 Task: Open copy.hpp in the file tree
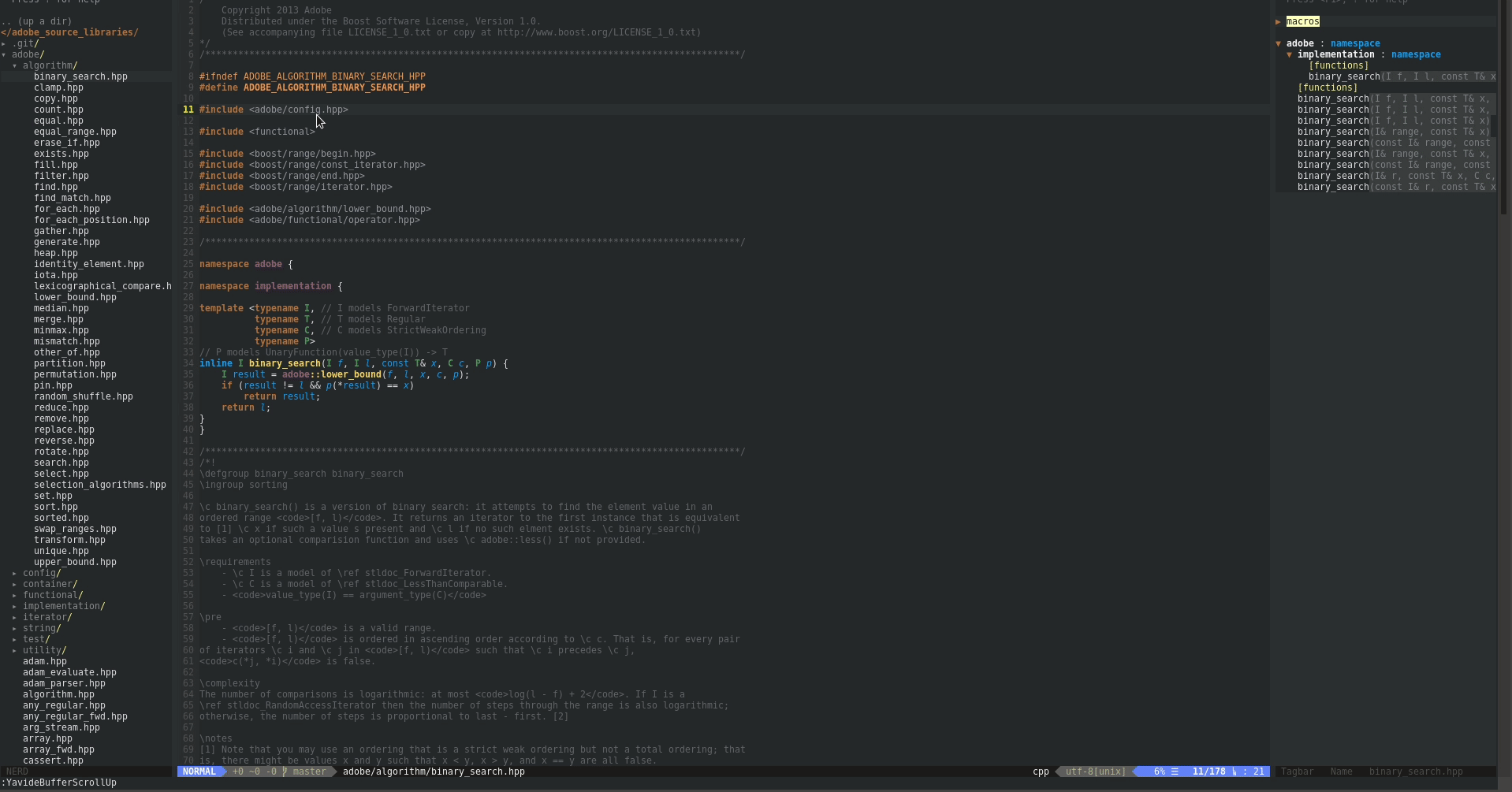[56, 99]
